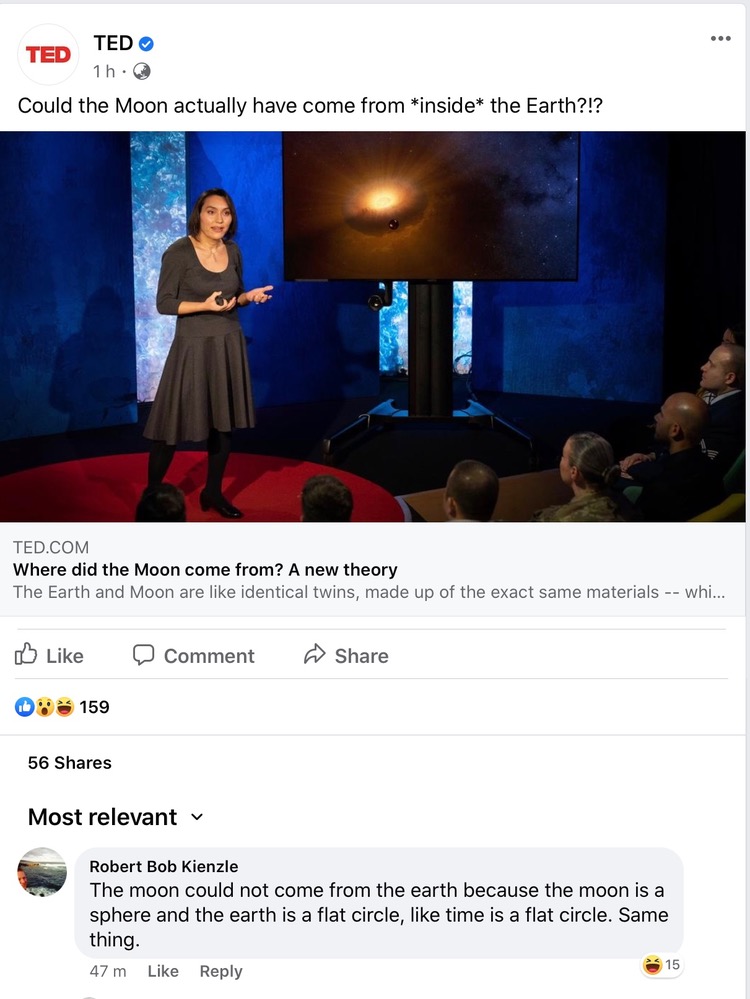Open the three-dot post options menu
Screen dimensions: 750x999
[721, 39]
